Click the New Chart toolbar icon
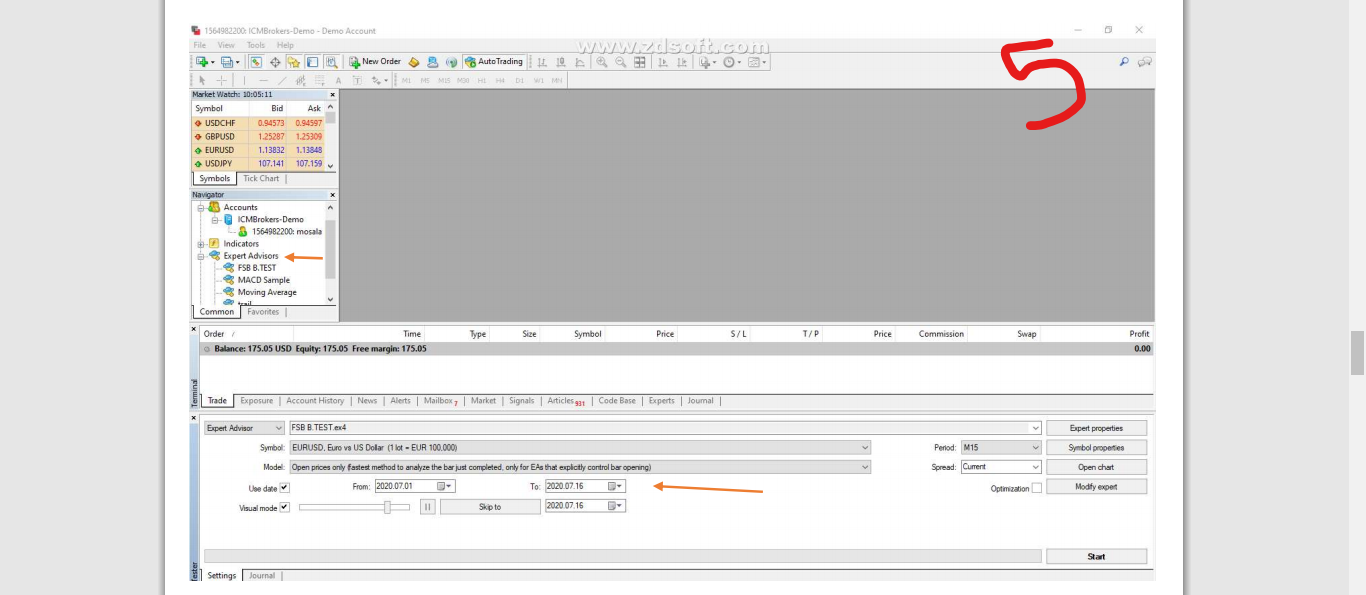The height and width of the screenshot is (595, 1366). (x=201, y=62)
